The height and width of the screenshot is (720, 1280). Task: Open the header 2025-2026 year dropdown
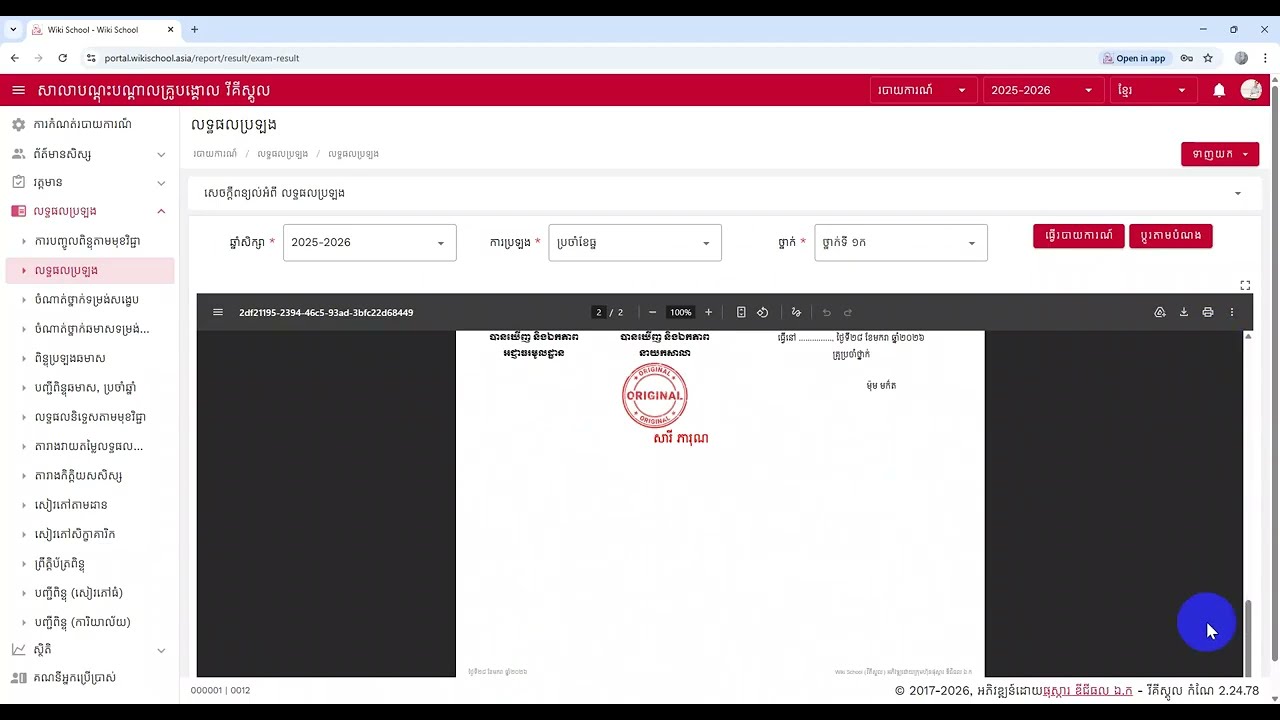(1042, 90)
